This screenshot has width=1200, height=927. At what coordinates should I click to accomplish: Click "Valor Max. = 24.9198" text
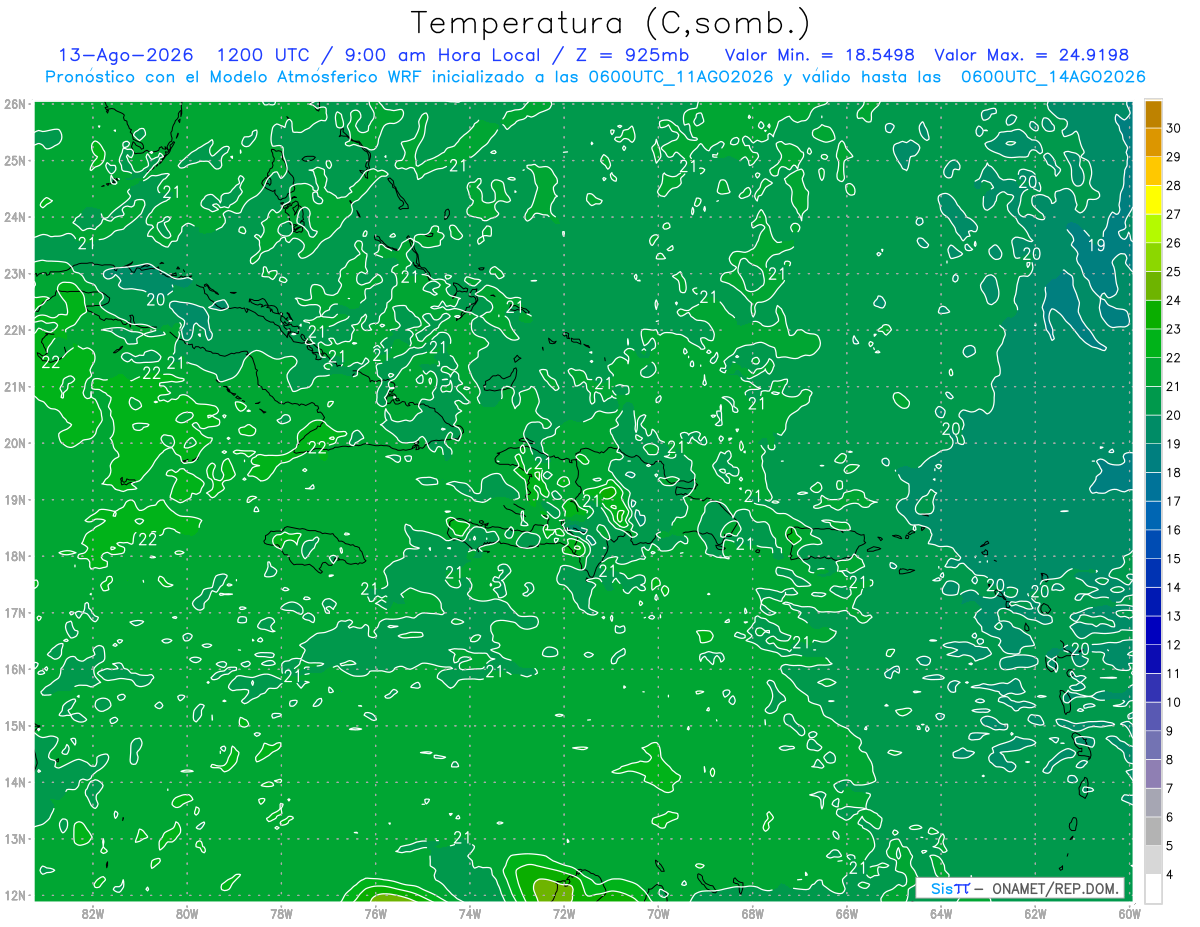click(x=1031, y=56)
